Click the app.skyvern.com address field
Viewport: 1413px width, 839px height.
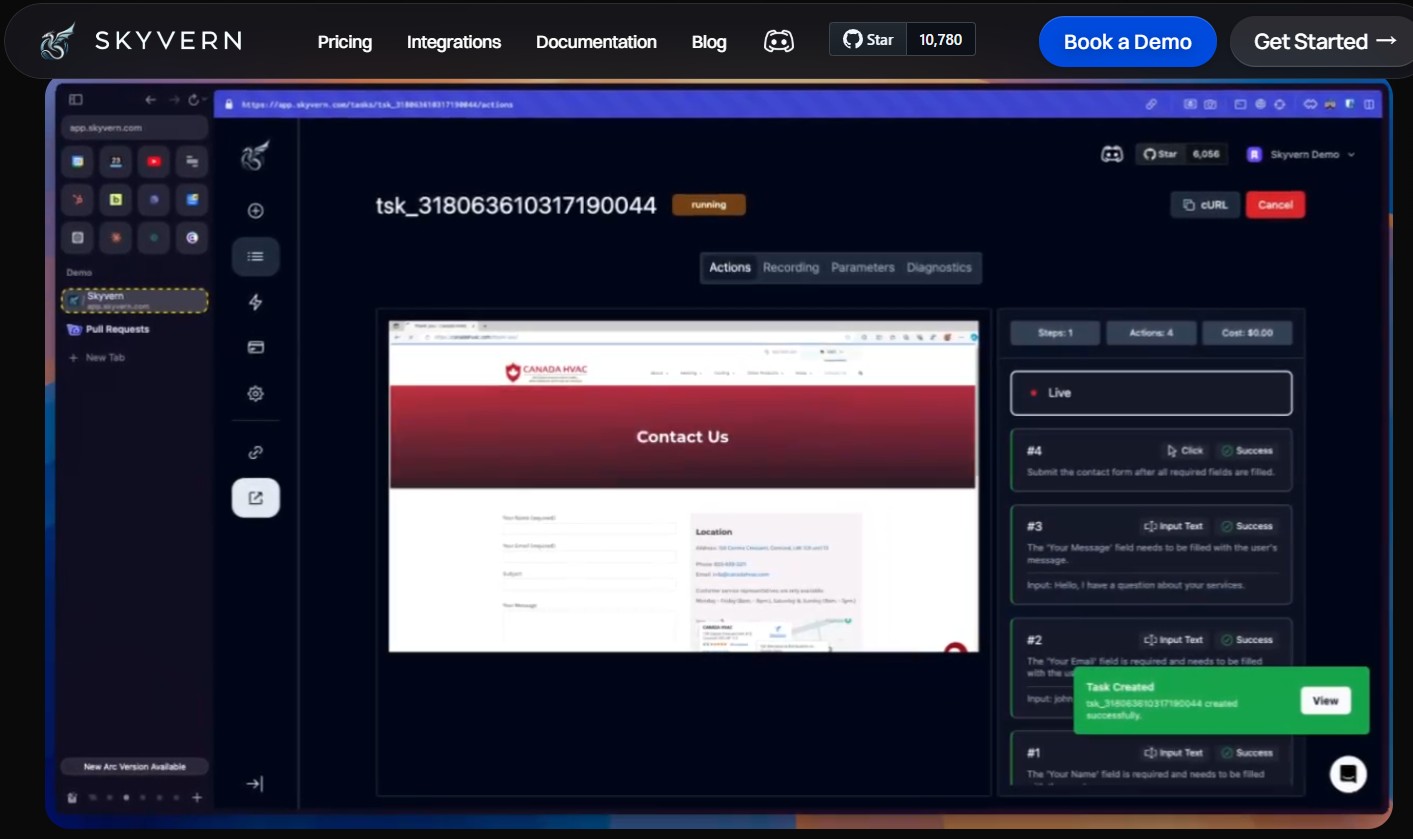coord(135,128)
